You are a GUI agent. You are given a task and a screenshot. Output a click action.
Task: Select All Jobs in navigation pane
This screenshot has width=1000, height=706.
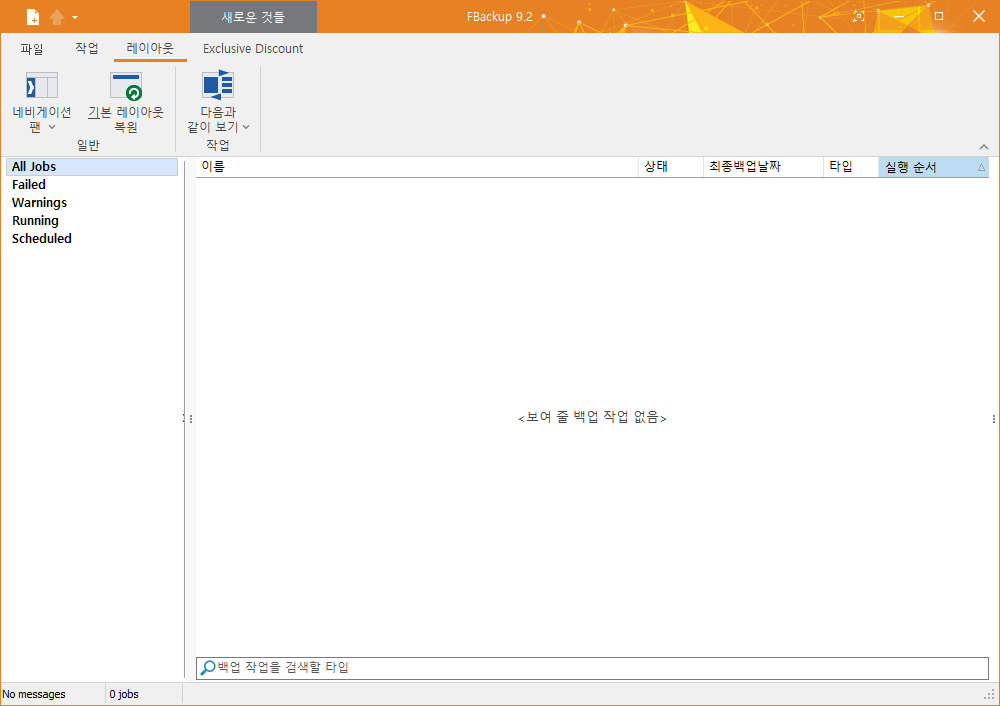pyautogui.click(x=92, y=166)
